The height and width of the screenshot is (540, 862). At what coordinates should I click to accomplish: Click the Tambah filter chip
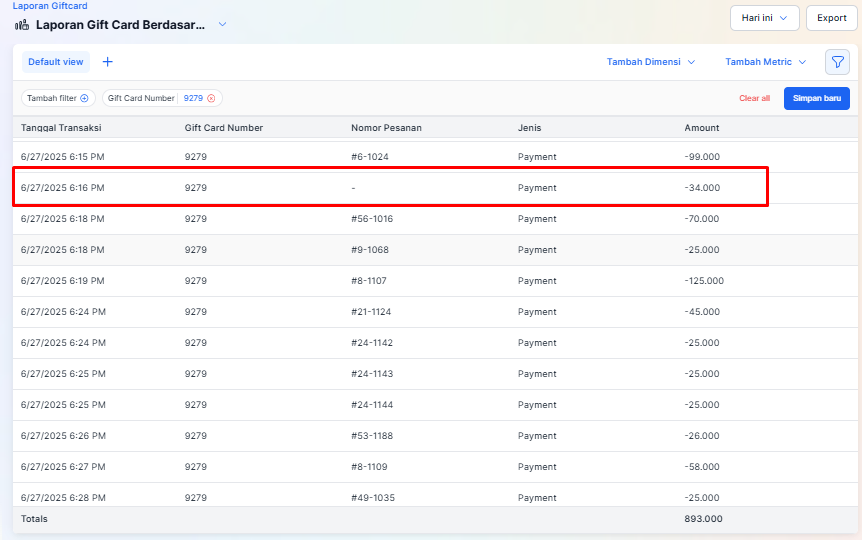(58, 98)
